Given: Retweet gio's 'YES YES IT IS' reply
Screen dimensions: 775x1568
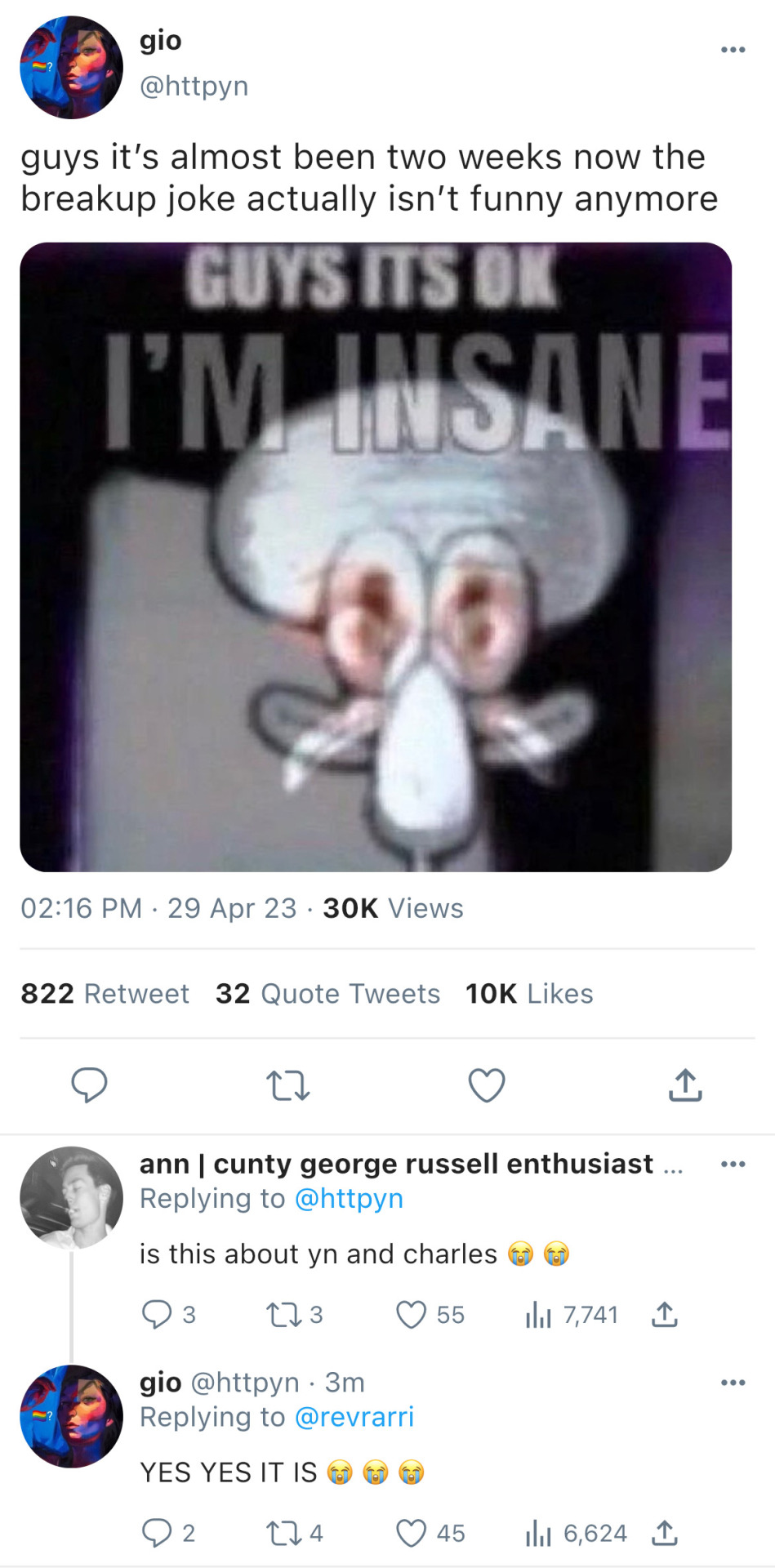Looking at the screenshot, I should coord(283,1533).
